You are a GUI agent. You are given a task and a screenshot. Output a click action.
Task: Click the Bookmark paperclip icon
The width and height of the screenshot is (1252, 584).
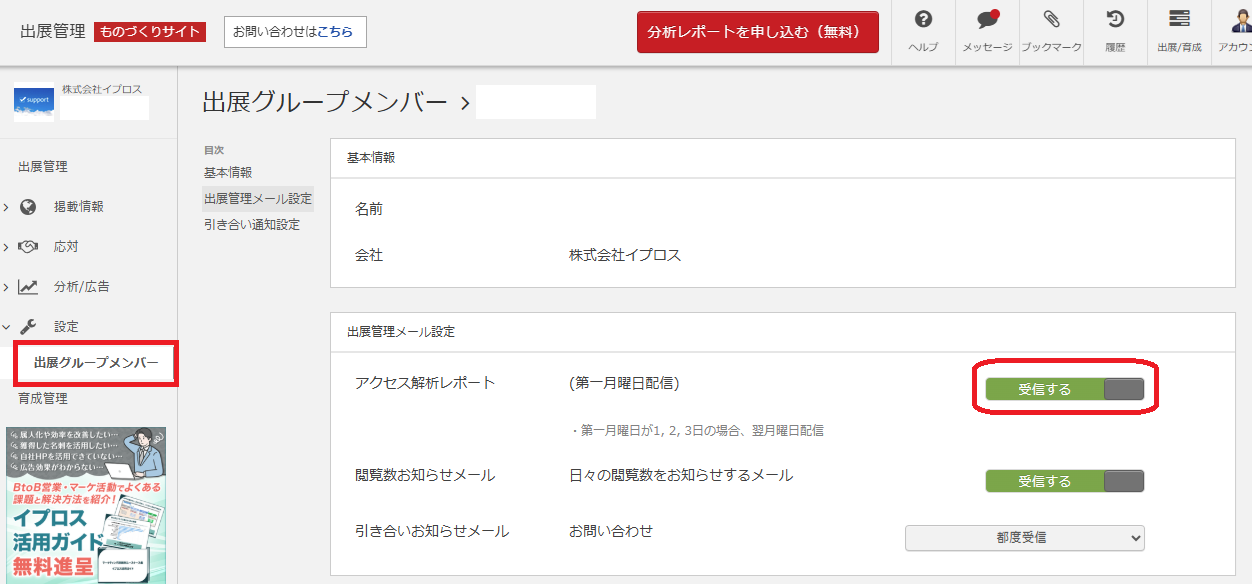[x=1051, y=20]
